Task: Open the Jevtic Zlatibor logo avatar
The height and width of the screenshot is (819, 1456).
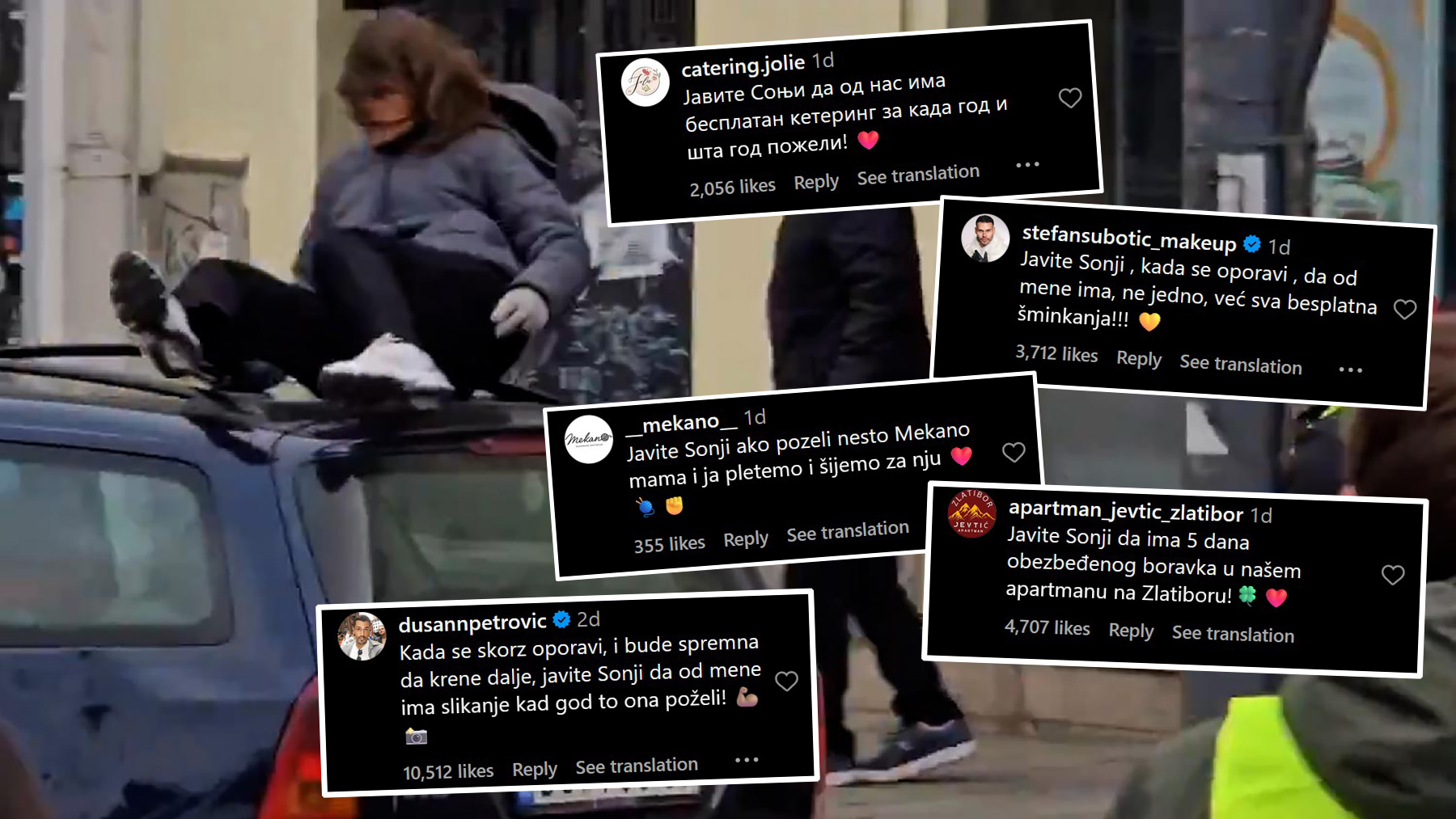Action: pos(971,513)
